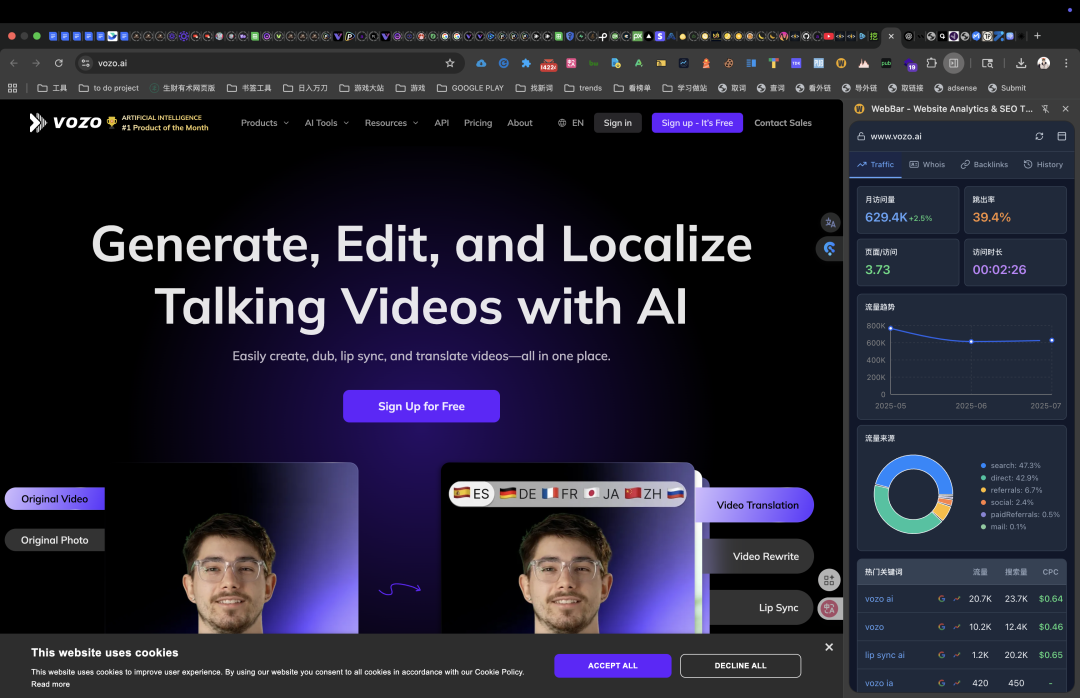This screenshot has height=698, width=1080.
Task: Click the Google icon in the vozo ai row
Action: (941, 599)
